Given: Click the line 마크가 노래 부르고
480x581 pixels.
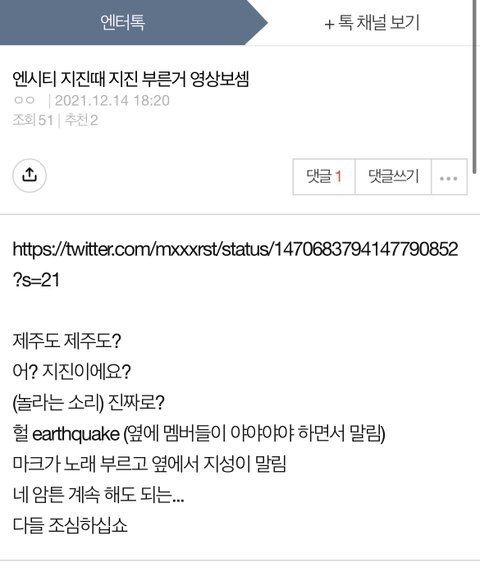Looking at the screenshot, I should point(149,464).
